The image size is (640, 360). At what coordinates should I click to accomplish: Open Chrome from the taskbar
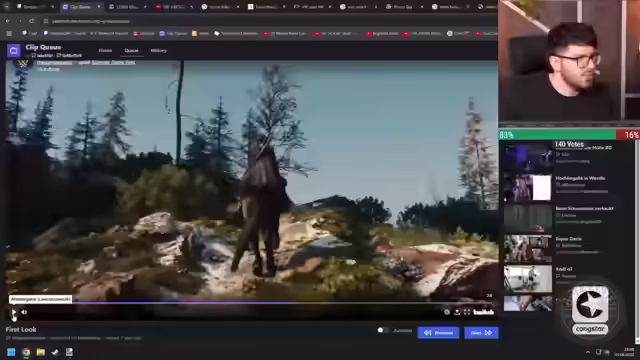[x=26, y=352]
